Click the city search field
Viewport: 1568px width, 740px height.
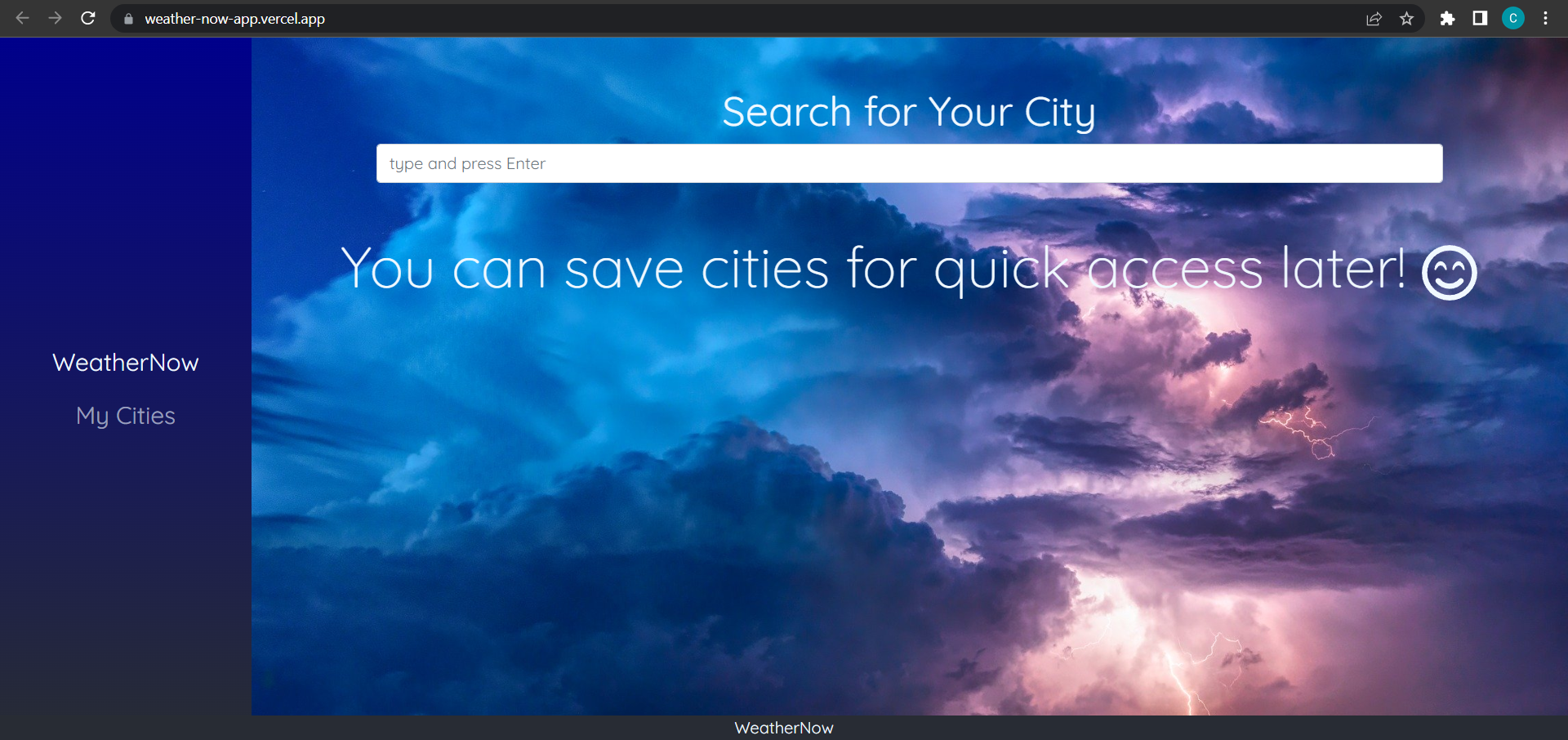point(909,163)
